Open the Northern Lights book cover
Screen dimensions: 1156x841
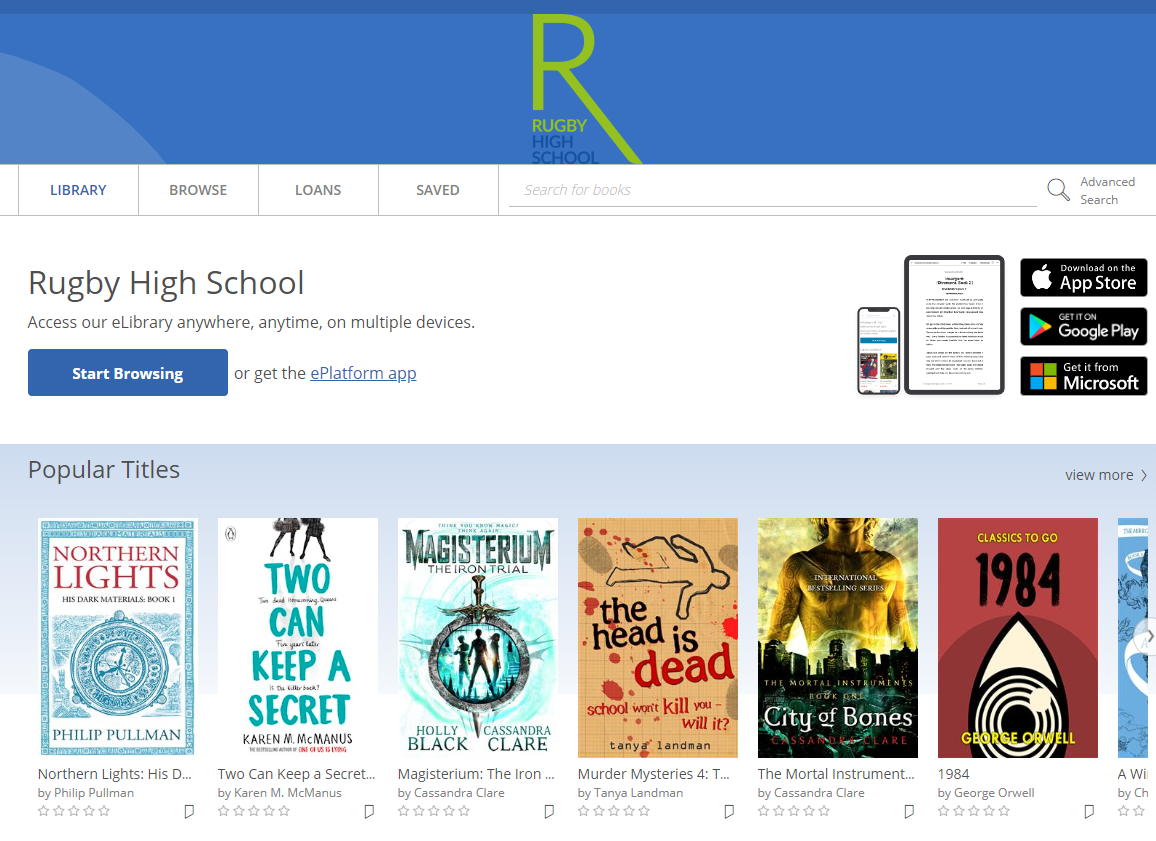[118, 638]
